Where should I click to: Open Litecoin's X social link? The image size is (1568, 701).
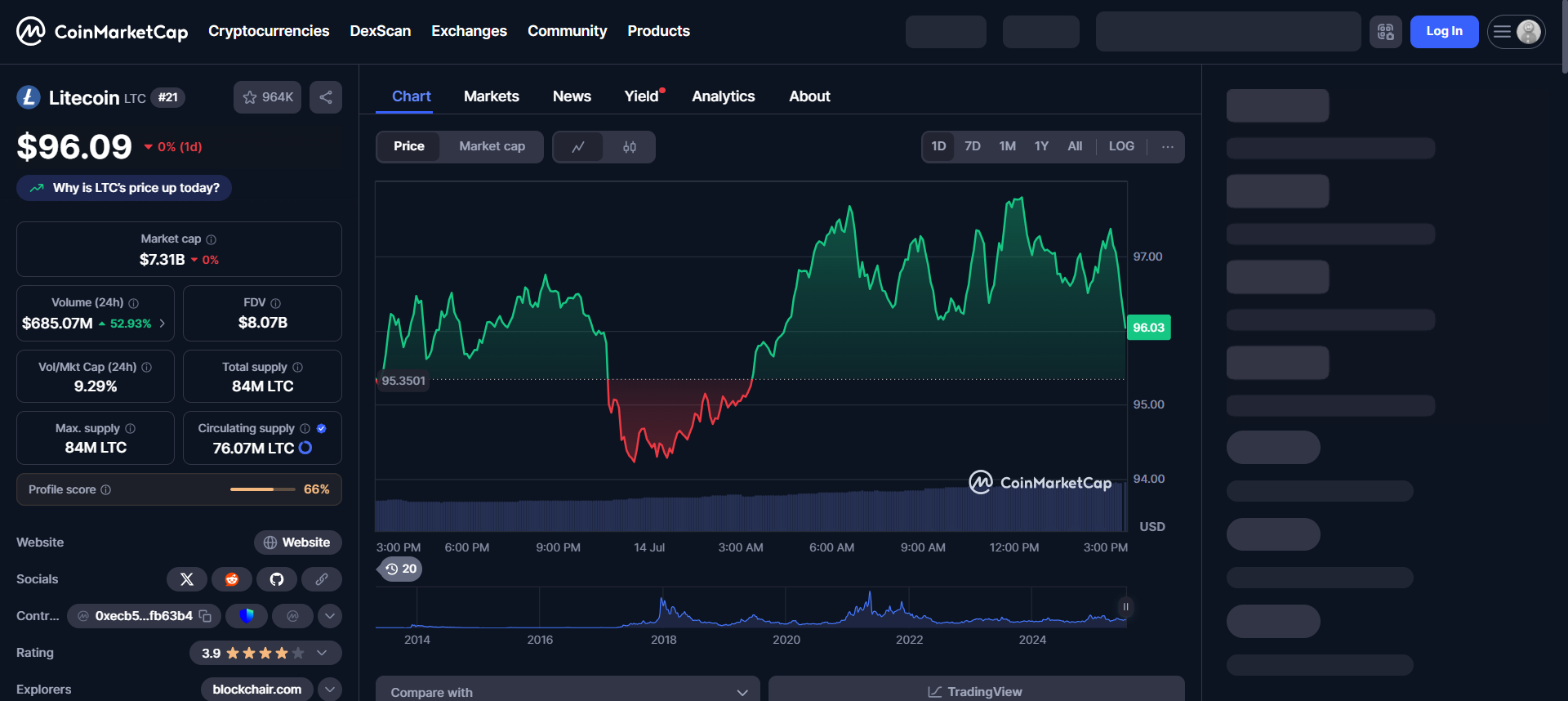[187, 579]
